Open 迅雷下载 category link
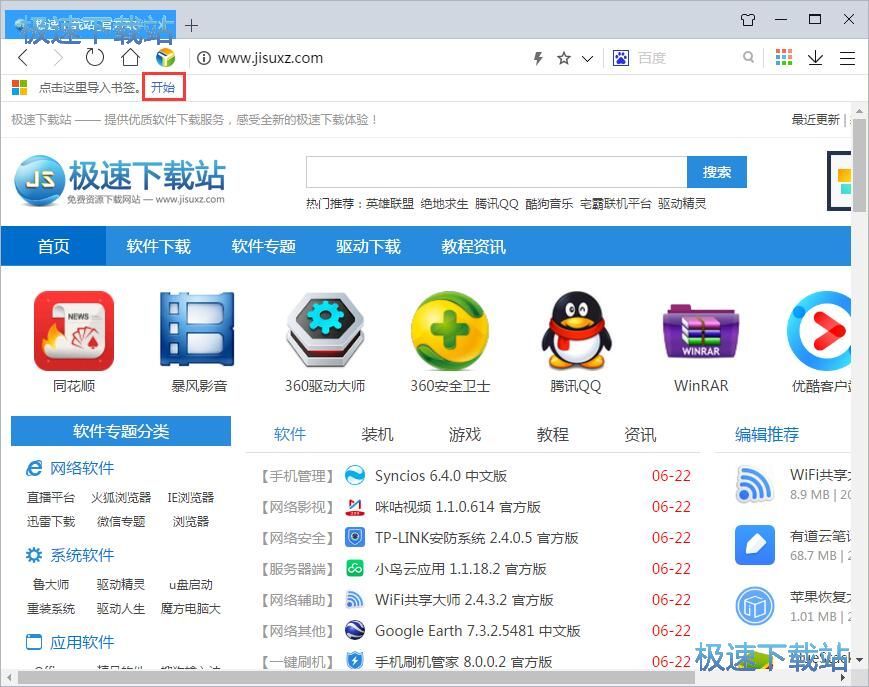 tap(50, 521)
